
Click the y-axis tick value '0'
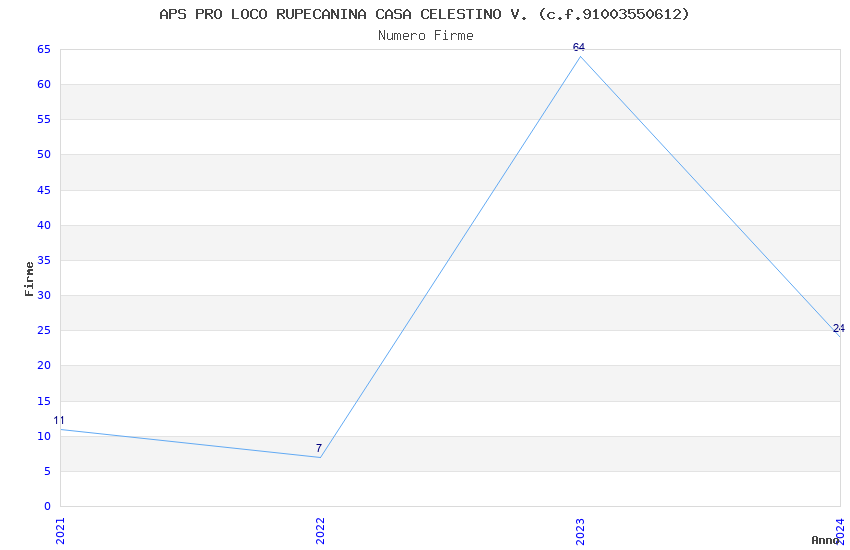tap(47, 507)
